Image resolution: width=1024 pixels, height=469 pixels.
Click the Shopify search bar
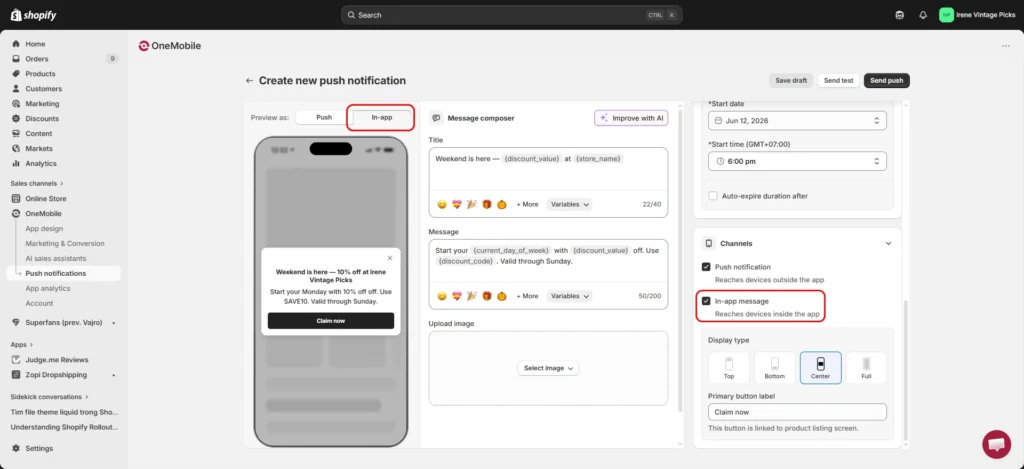tap(511, 15)
